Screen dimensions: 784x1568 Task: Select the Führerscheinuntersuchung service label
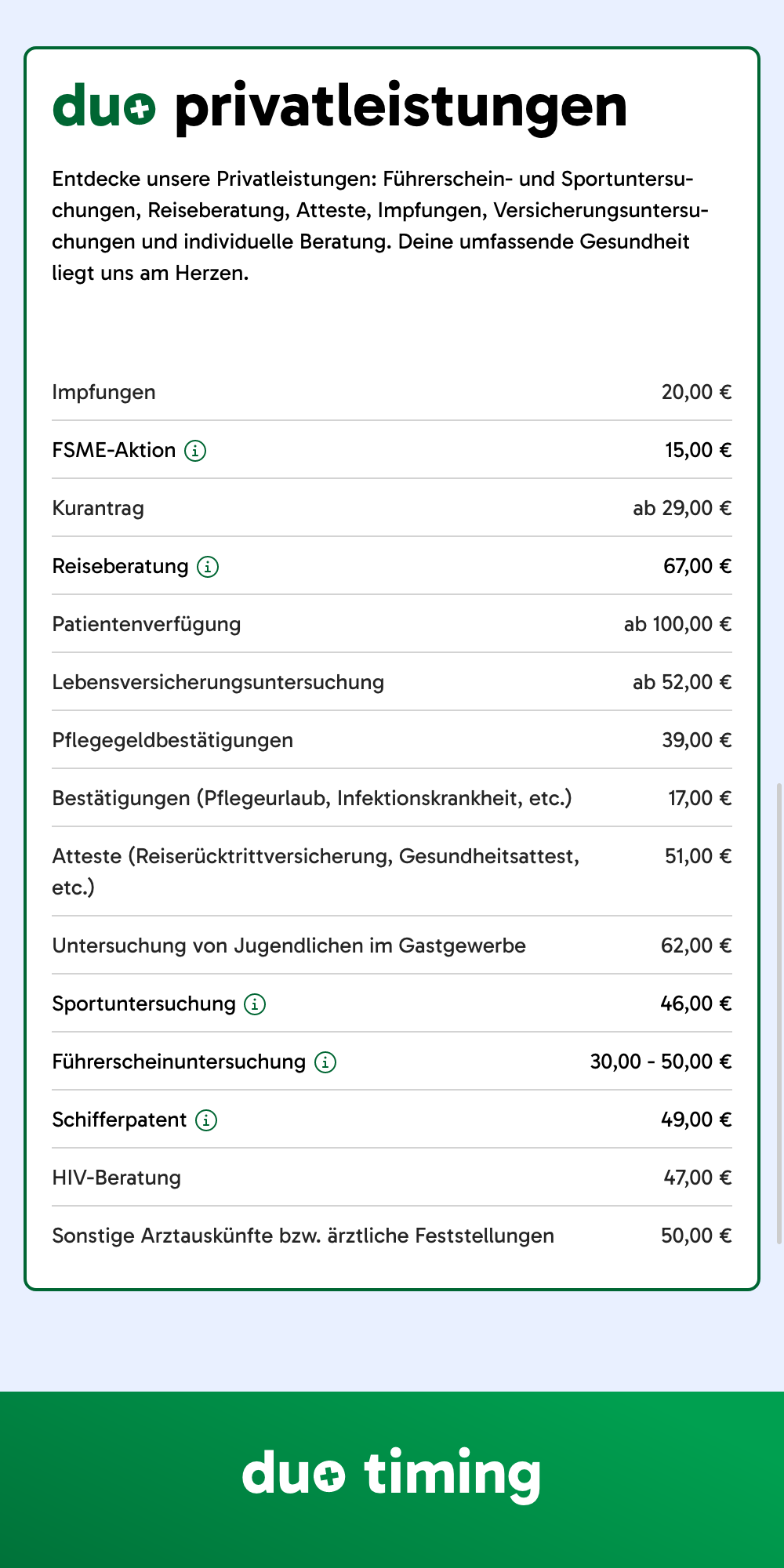tap(179, 1062)
